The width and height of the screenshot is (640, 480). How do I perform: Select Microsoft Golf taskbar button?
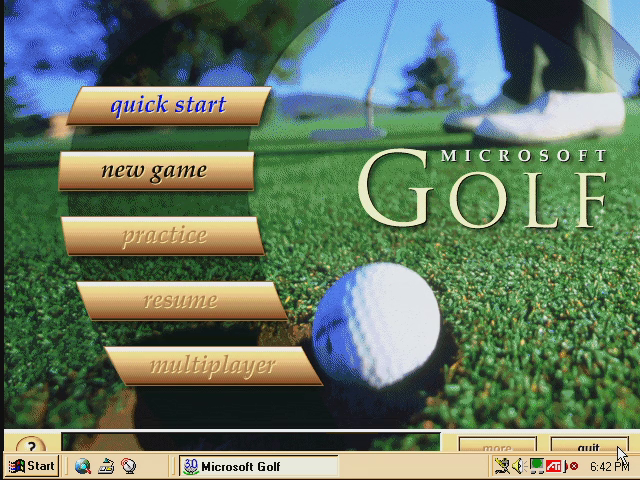click(x=259, y=466)
